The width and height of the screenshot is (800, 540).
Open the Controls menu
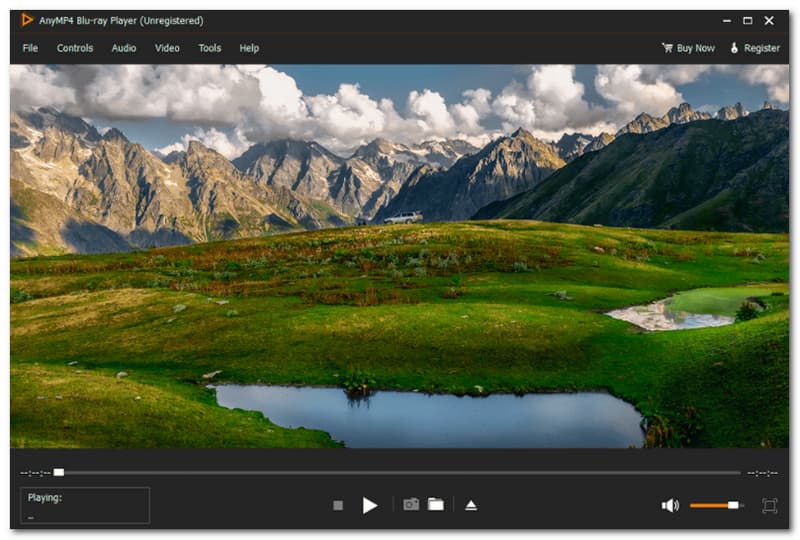75,48
